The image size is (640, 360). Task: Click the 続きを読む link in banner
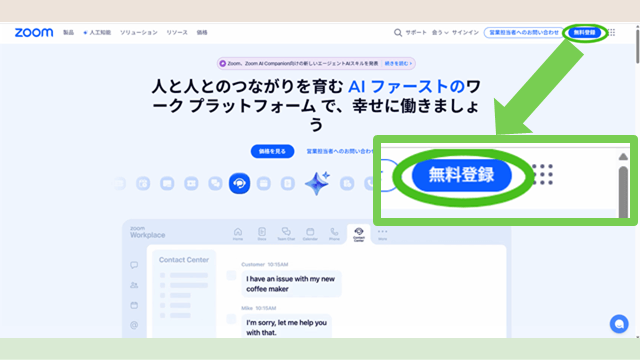point(398,64)
